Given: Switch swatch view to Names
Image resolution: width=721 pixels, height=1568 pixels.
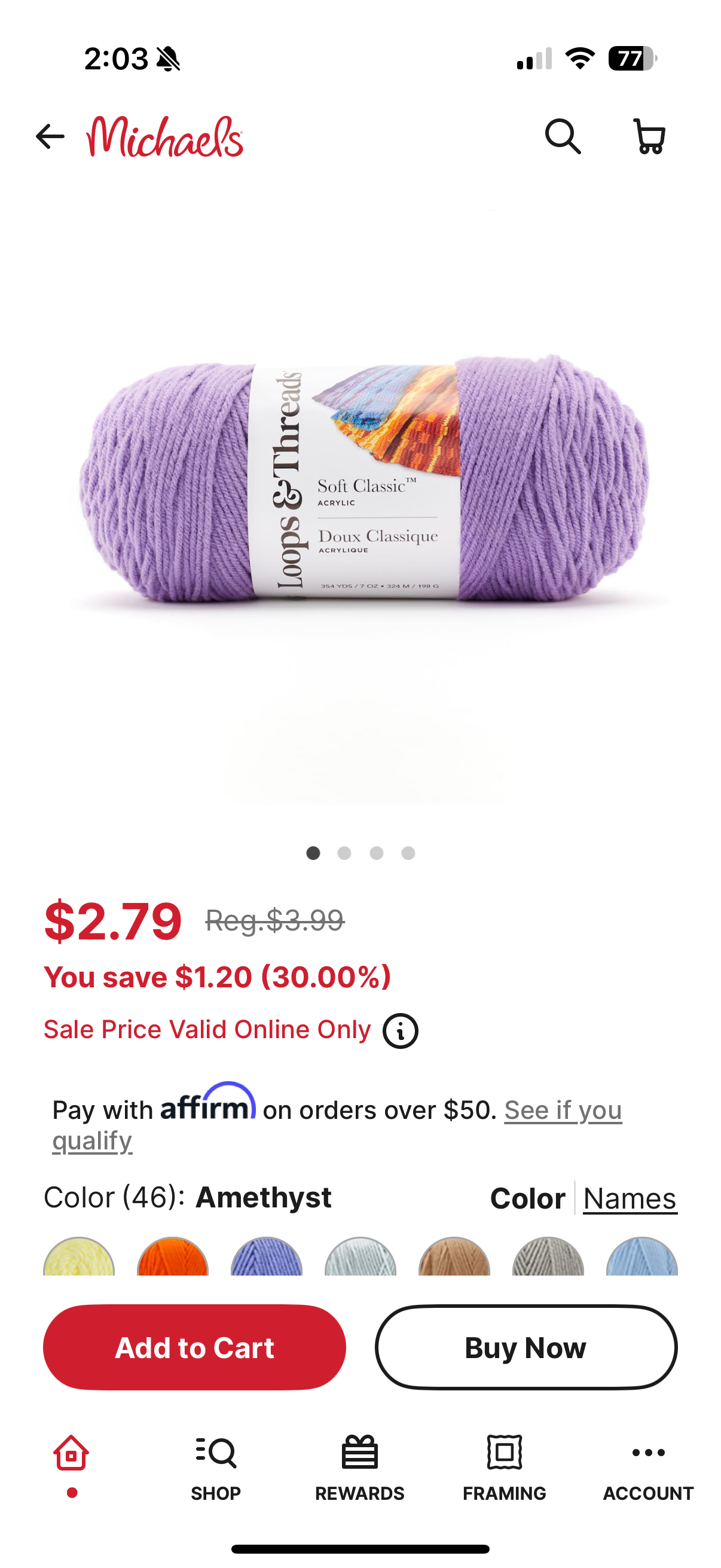Looking at the screenshot, I should pyautogui.click(x=630, y=1198).
